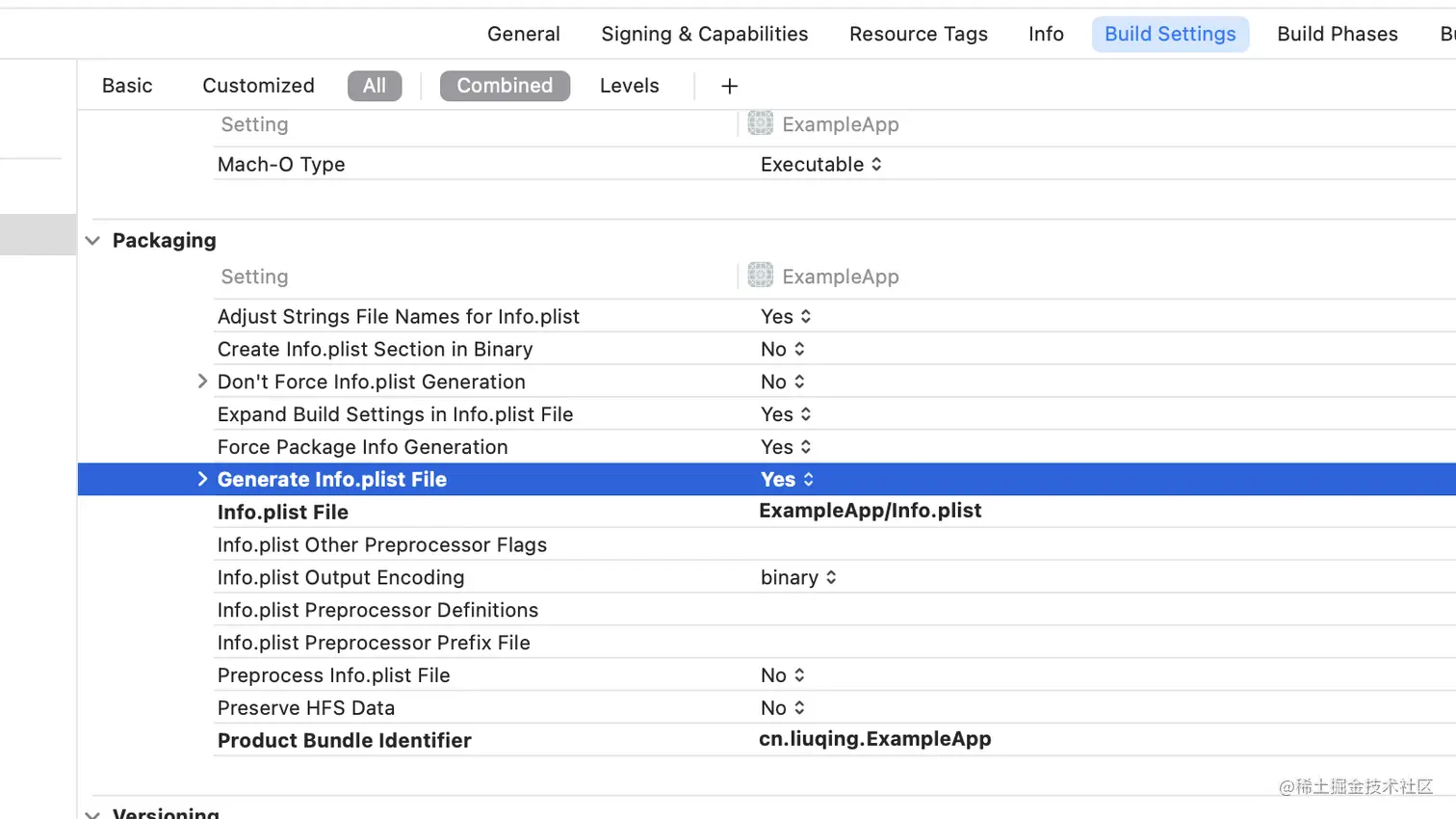The width and height of the screenshot is (1456, 819).
Task: Show Basic build settings
Action: point(127,86)
